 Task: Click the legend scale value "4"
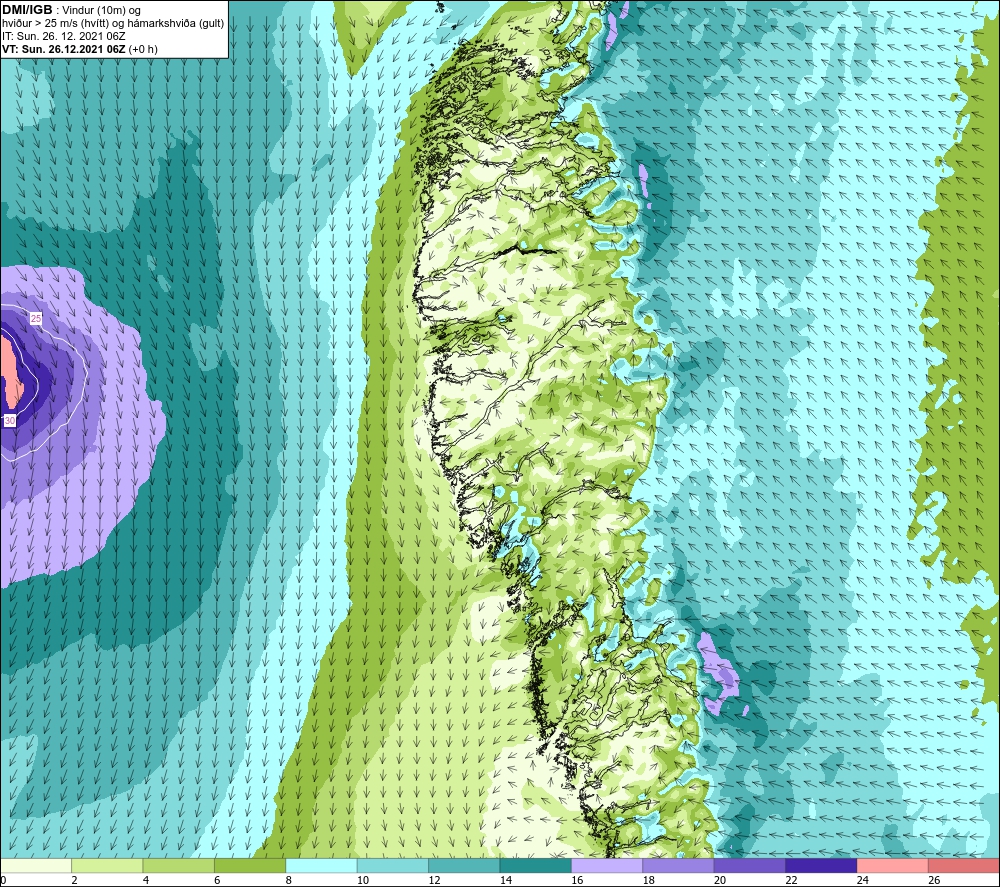tap(146, 880)
